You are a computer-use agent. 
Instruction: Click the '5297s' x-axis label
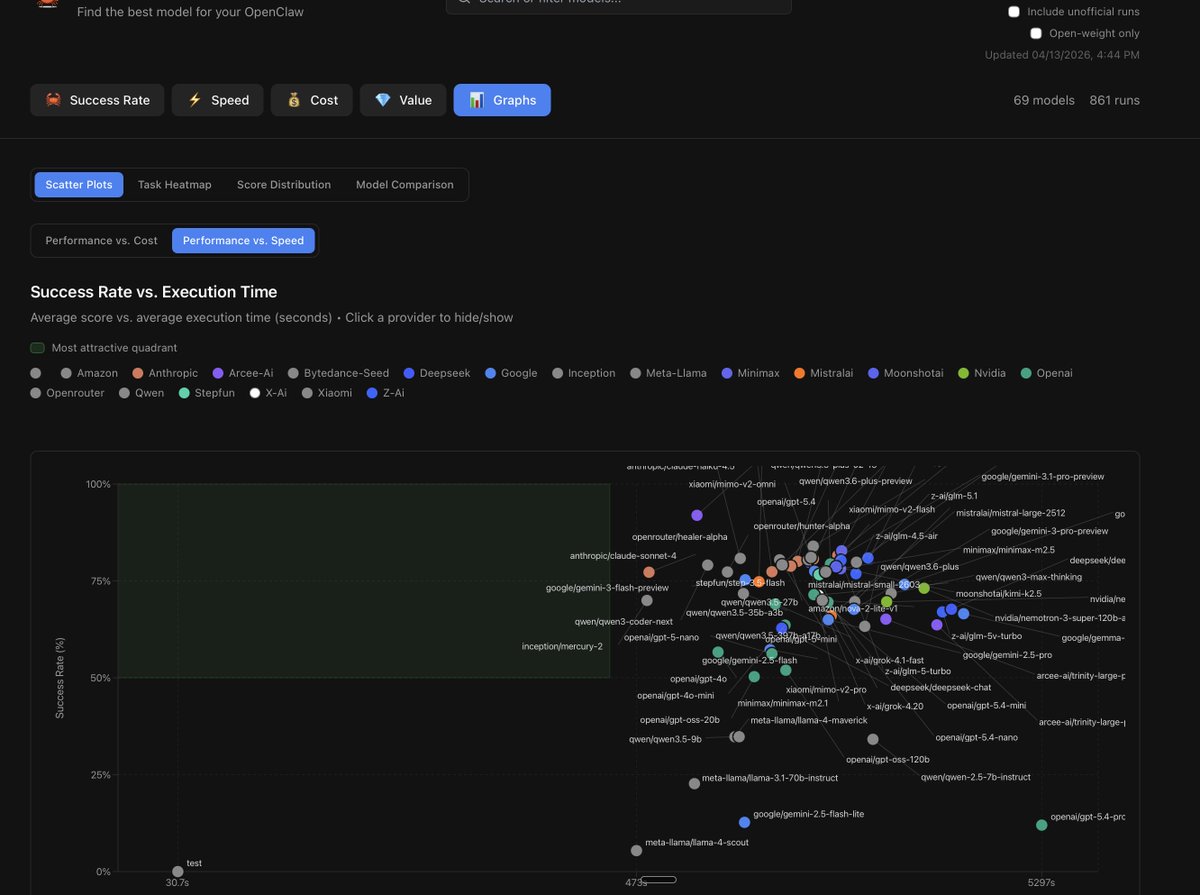coord(1041,883)
